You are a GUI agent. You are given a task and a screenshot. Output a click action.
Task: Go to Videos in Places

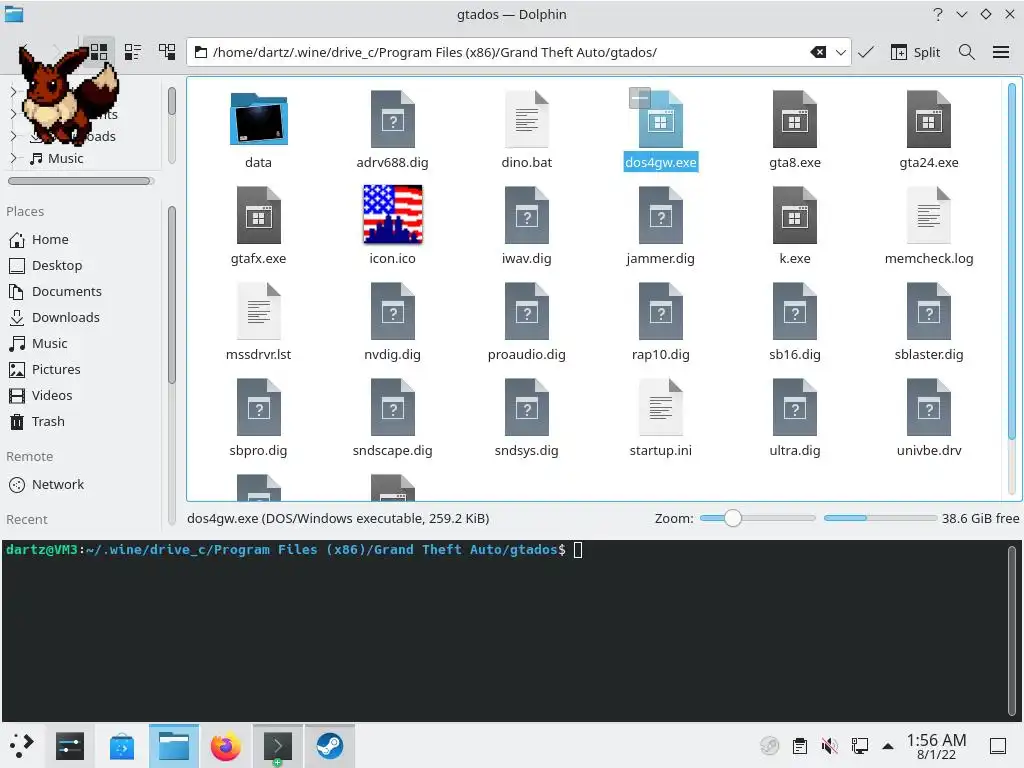40,396
